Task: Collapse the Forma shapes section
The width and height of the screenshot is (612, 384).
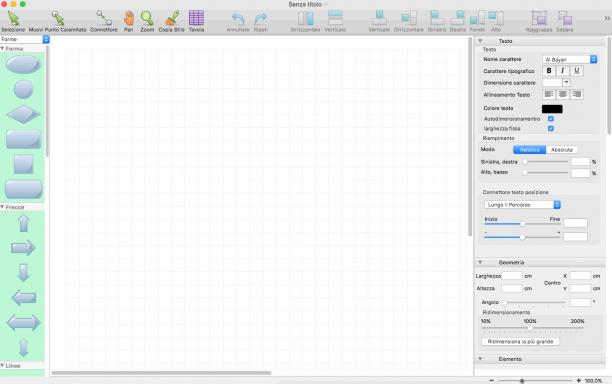Action: tap(2, 48)
